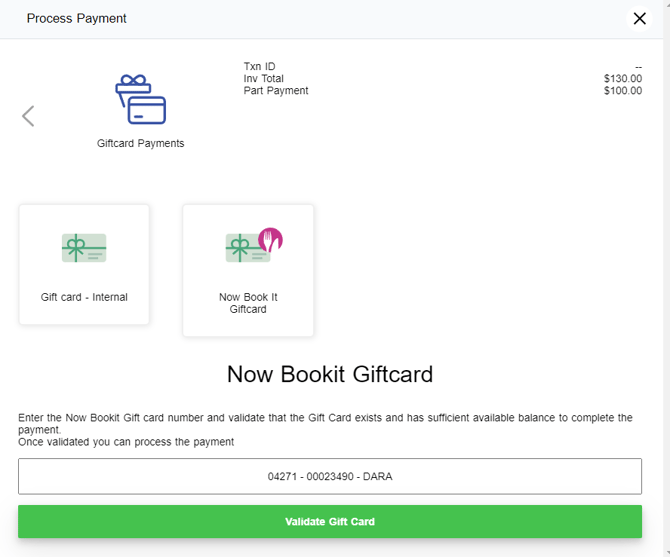The image size is (670, 557).
Task: Select the Gift card - Internal card icon
Action: pos(84,248)
